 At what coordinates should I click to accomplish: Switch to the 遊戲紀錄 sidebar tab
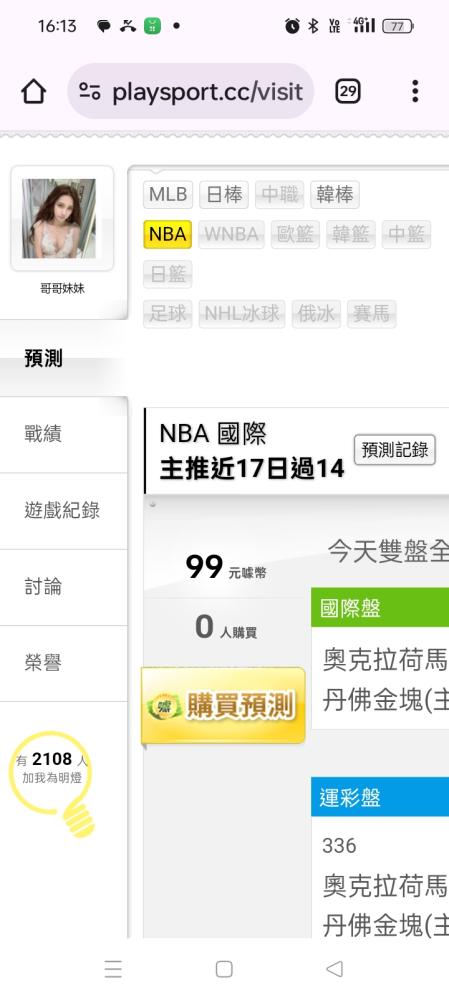coord(64,511)
